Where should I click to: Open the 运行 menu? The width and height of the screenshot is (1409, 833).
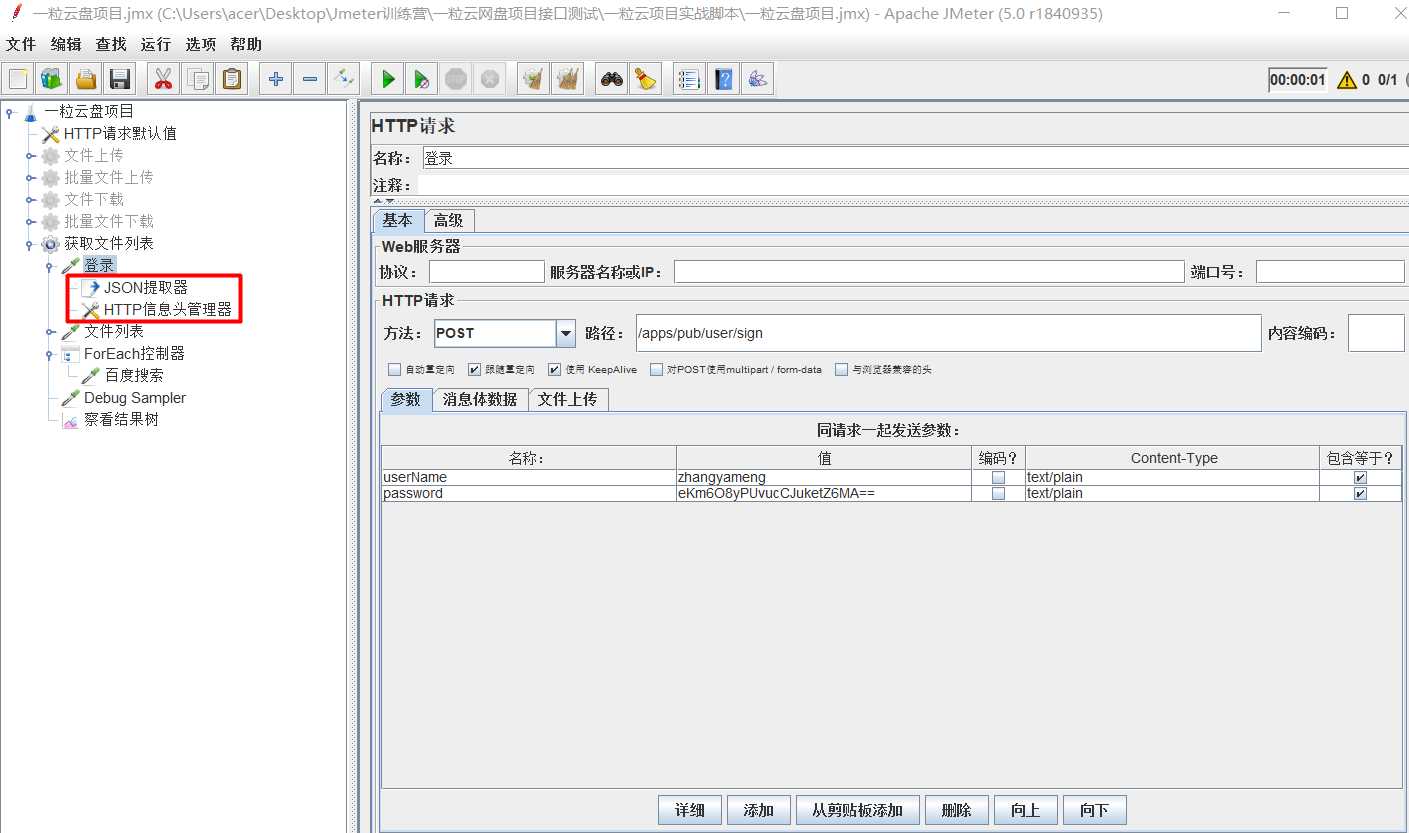pos(155,44)
